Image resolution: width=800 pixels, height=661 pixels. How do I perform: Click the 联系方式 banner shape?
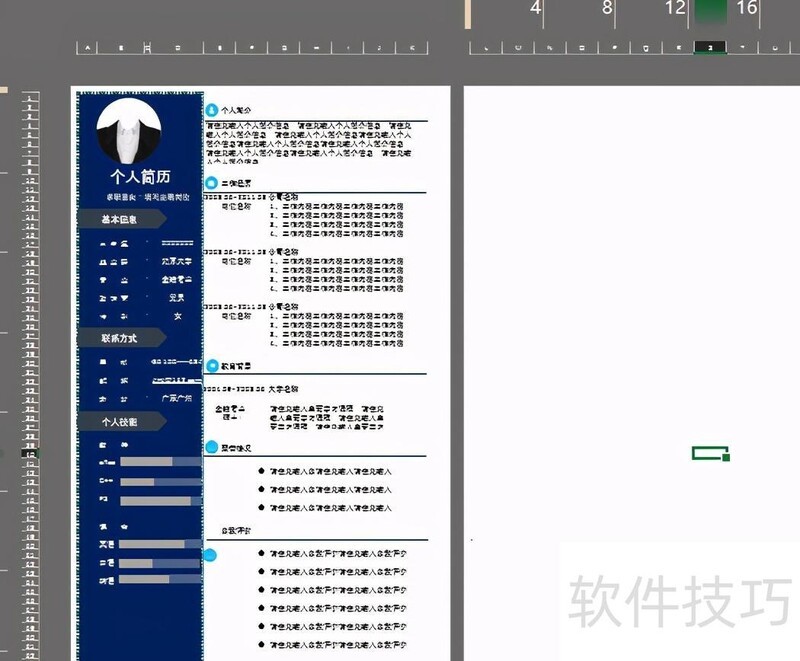121,338
